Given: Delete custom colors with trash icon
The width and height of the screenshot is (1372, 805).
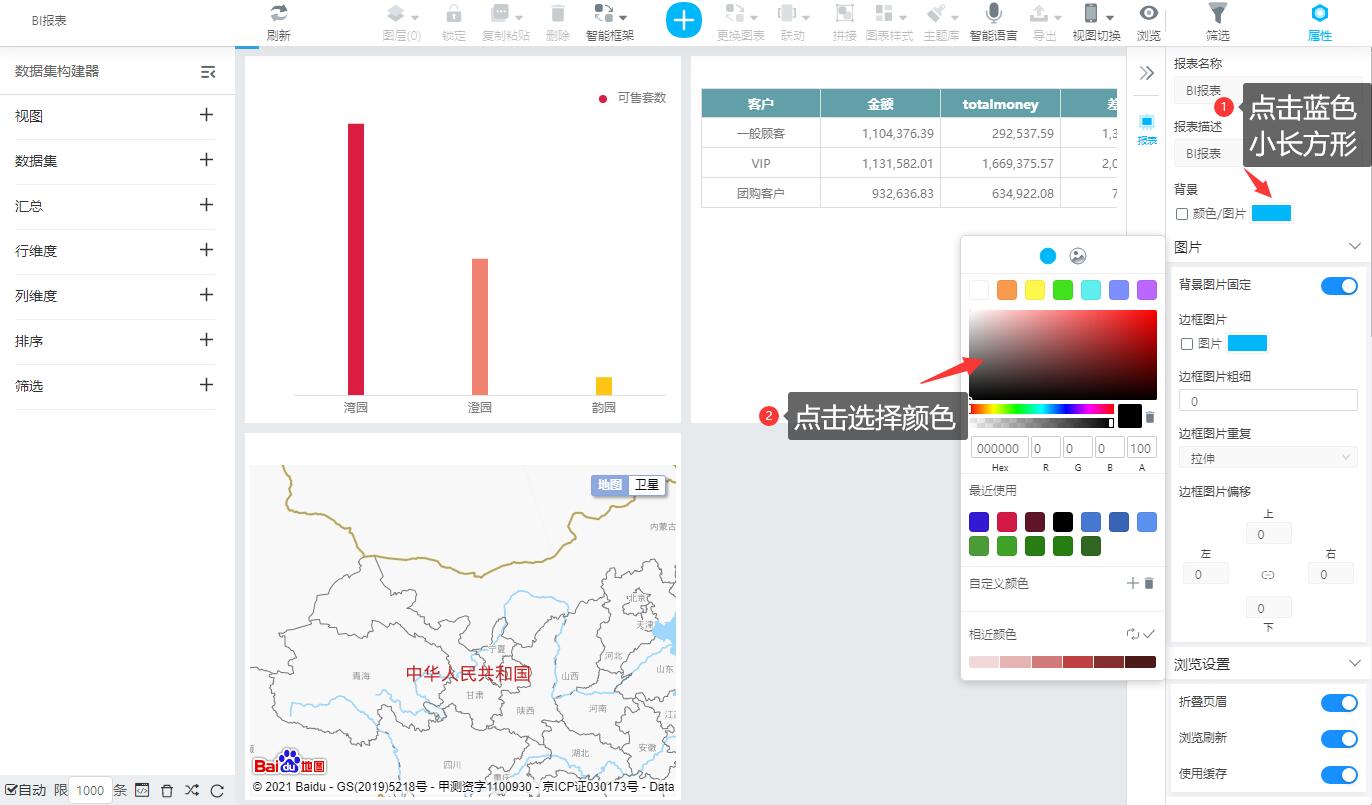Looking at the screenshot, I should tap(1149, 583).
